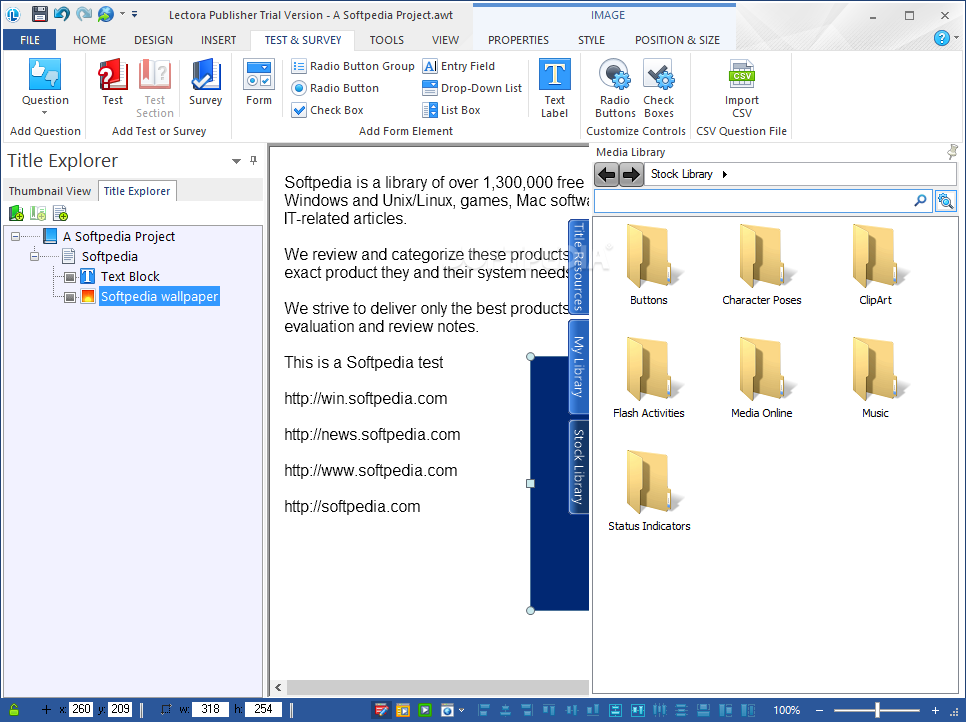Add a Radio Button Group element
The width and height of the screenshot is (966, 722).
[x=352, y=66]
